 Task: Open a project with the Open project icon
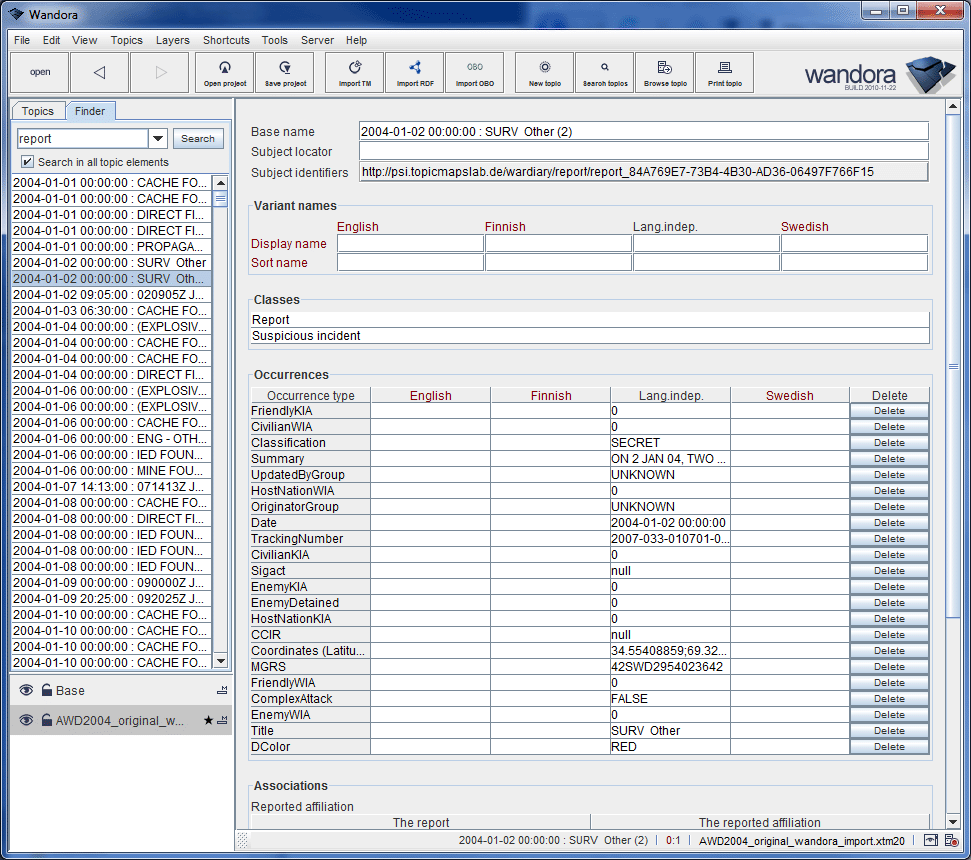tap(224, 72)
